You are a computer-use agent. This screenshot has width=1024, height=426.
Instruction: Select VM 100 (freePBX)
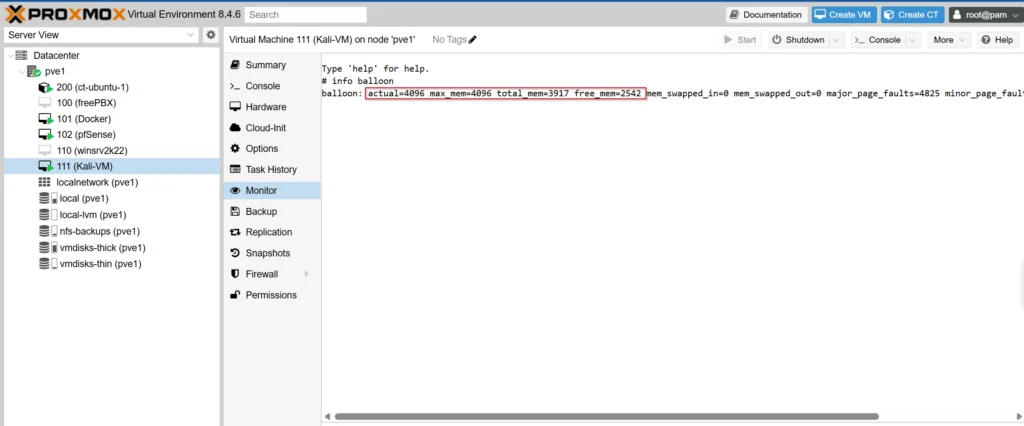[x=86, y=103]
